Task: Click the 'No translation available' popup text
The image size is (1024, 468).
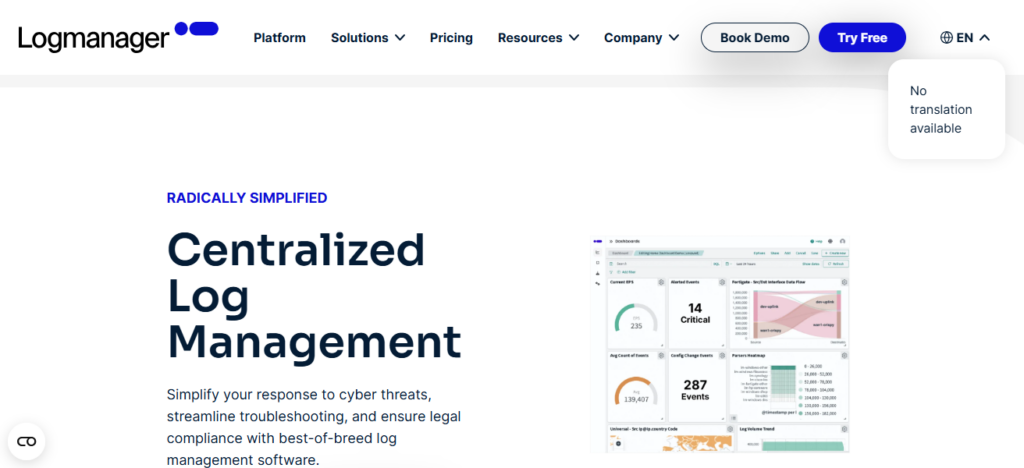Action: [x=940, y=109]
